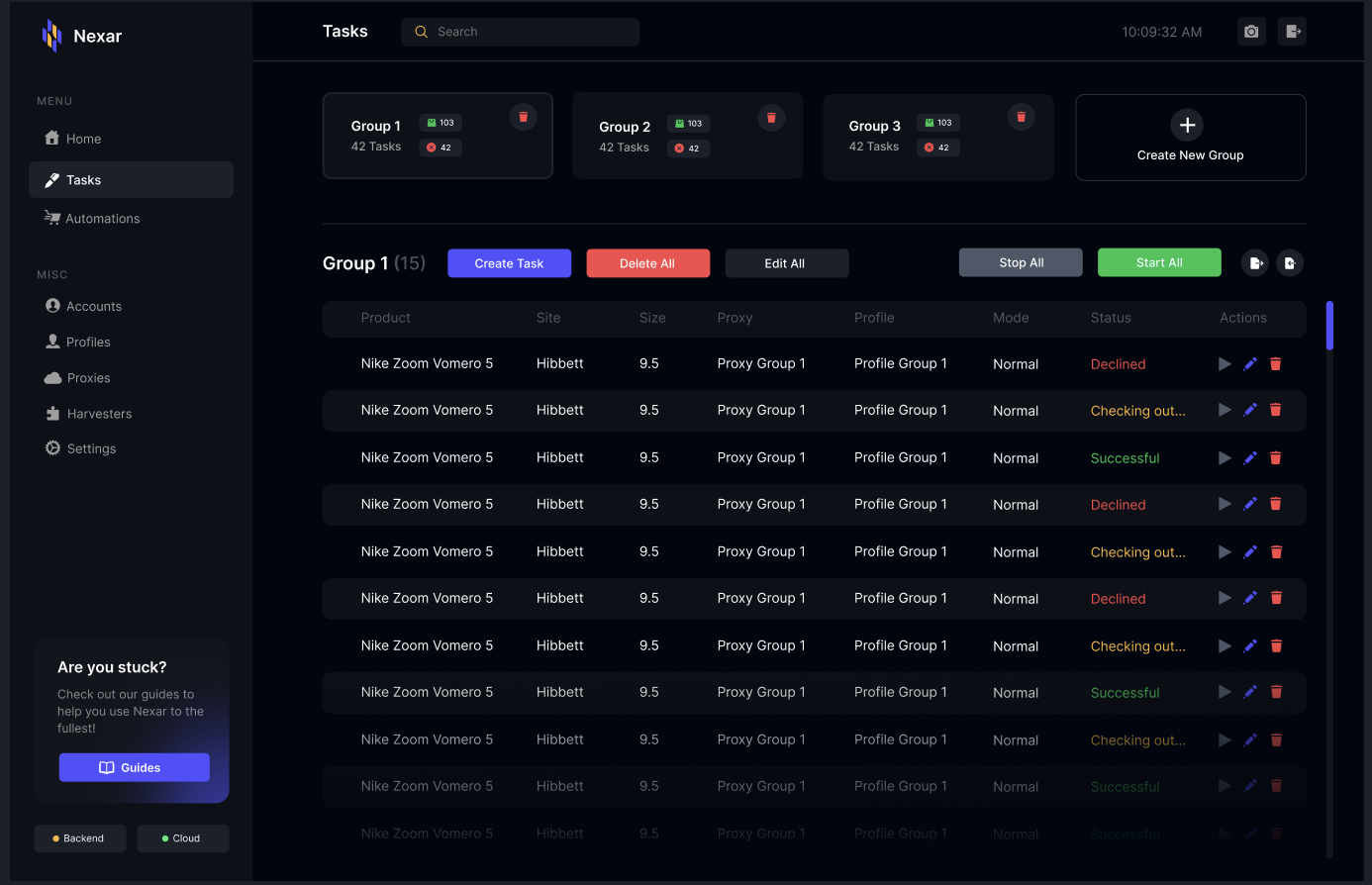Switch to the Group 3 card
This screenshot has height=885, width=1372.
point(937,137)
